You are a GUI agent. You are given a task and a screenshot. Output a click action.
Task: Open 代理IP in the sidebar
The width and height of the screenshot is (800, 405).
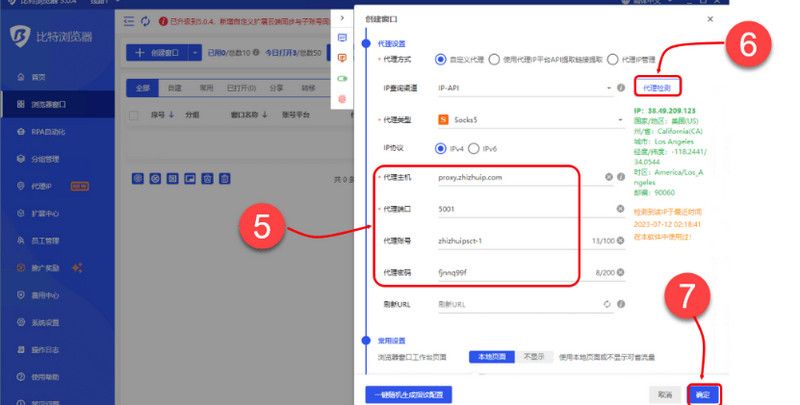tap(46, 186)
